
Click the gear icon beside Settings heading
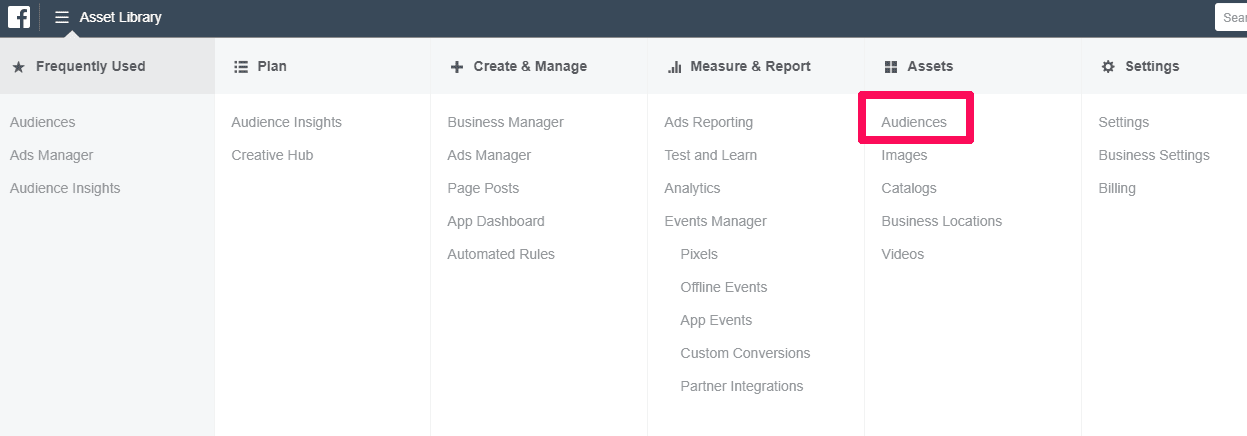(x=1108, y=67)
